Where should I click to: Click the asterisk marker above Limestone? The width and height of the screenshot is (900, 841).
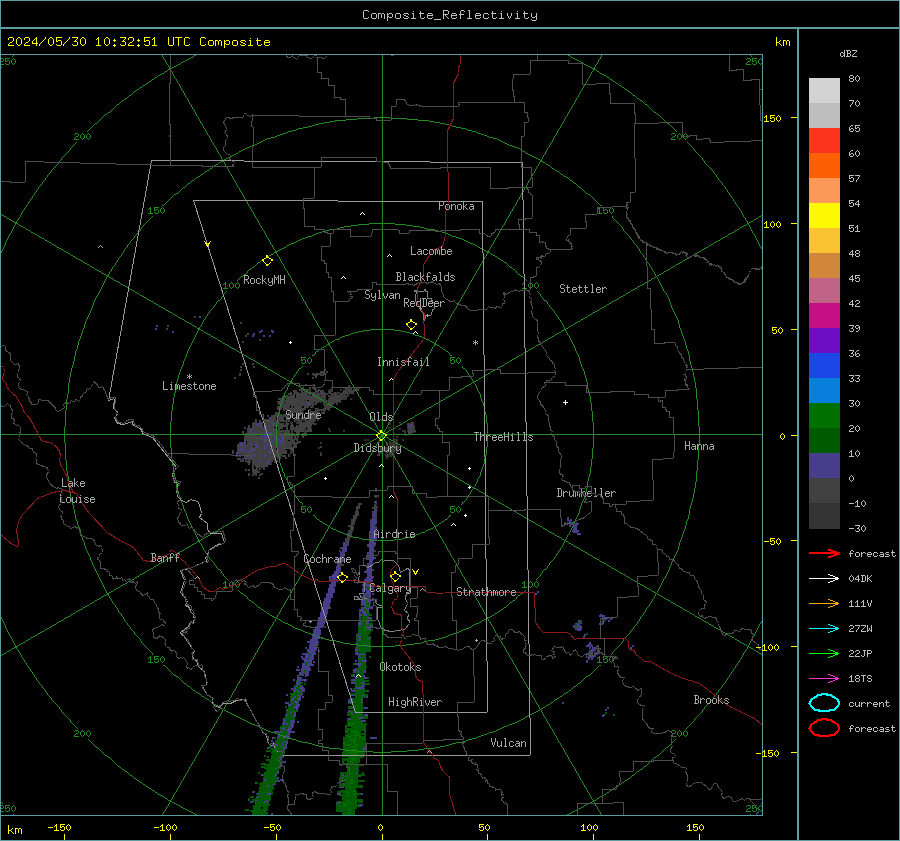pos(189,377)
